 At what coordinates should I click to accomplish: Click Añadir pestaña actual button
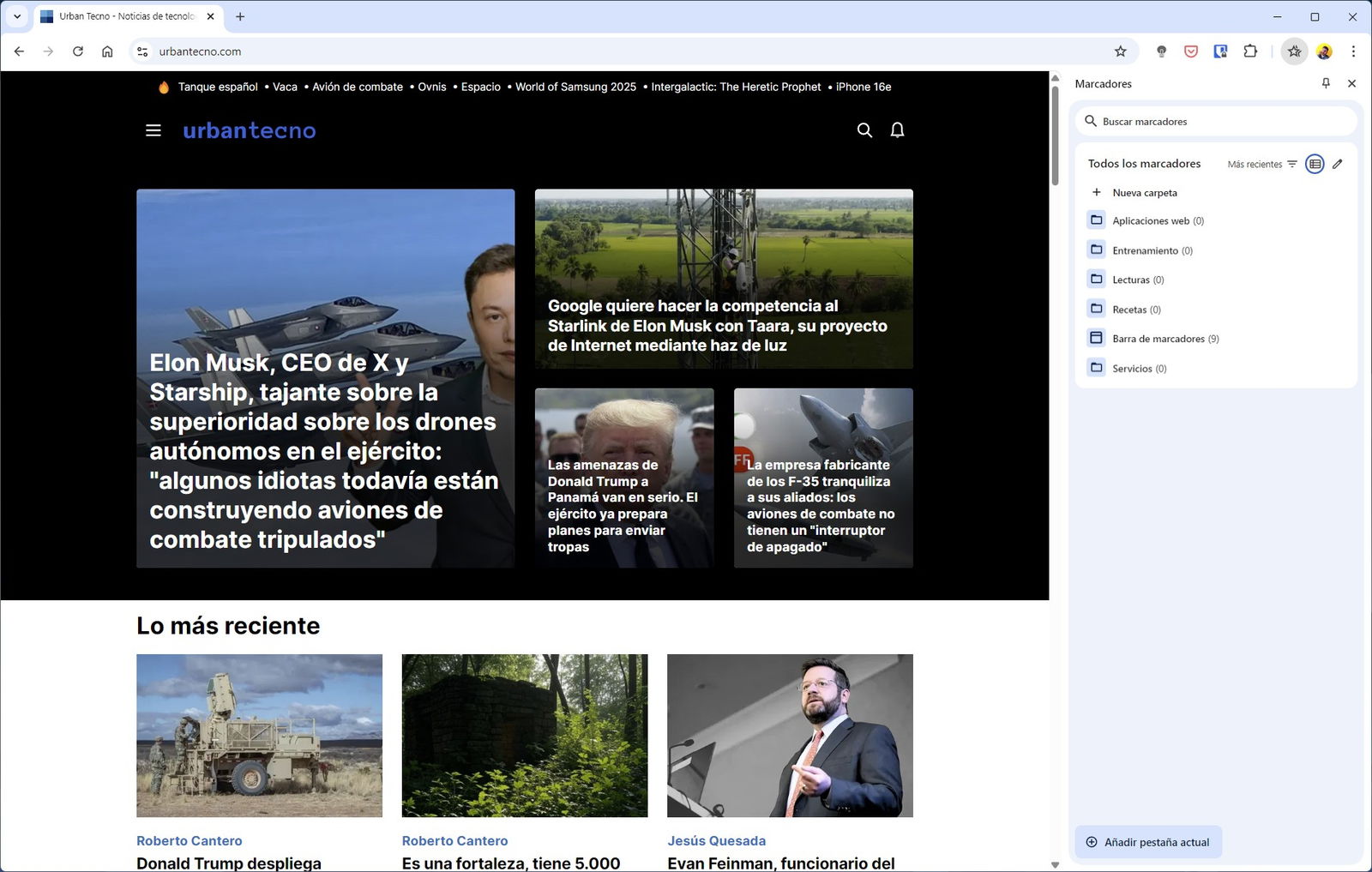pyautogui.click(x=1148, y=842)
